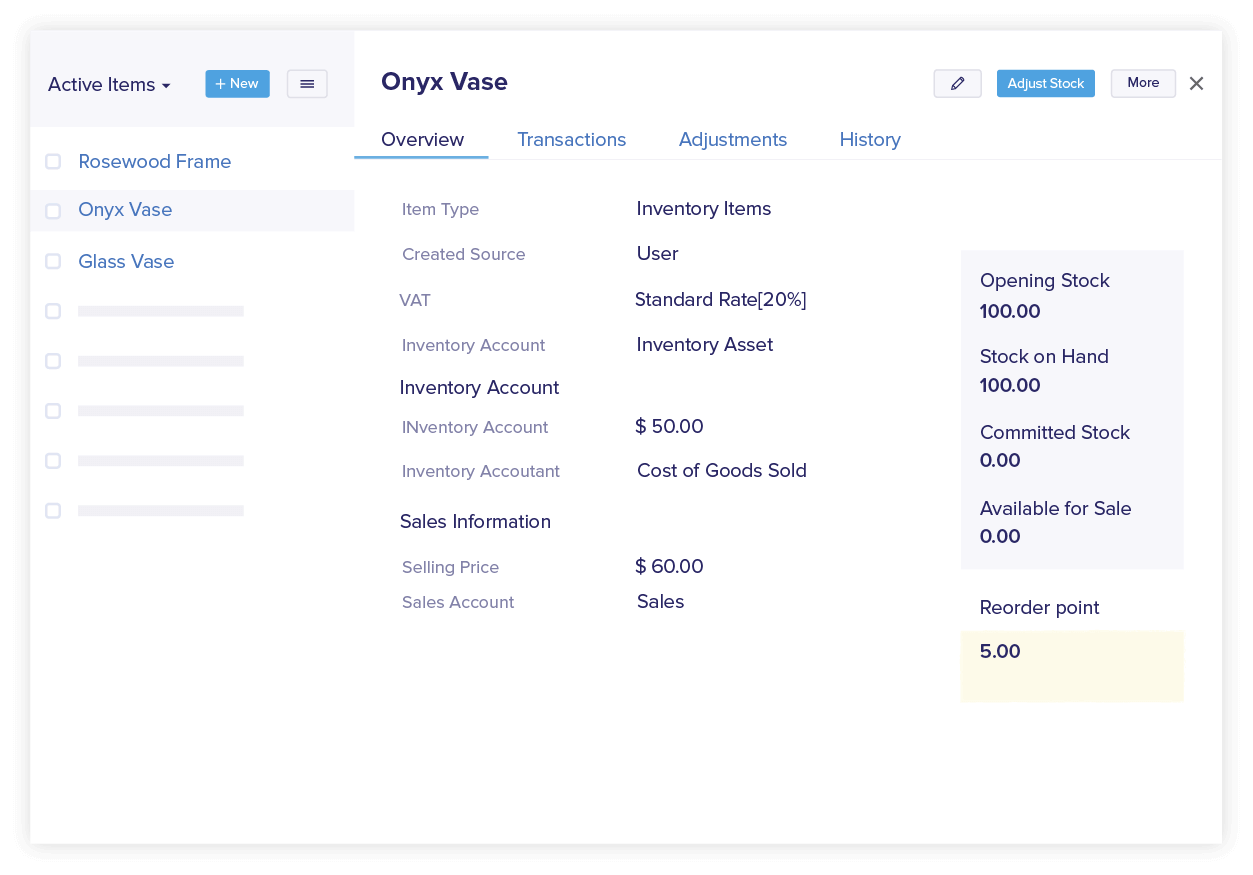Select the Overview tab
The height and width of the screenshot is (875, 1253).
tap(421, 140)
